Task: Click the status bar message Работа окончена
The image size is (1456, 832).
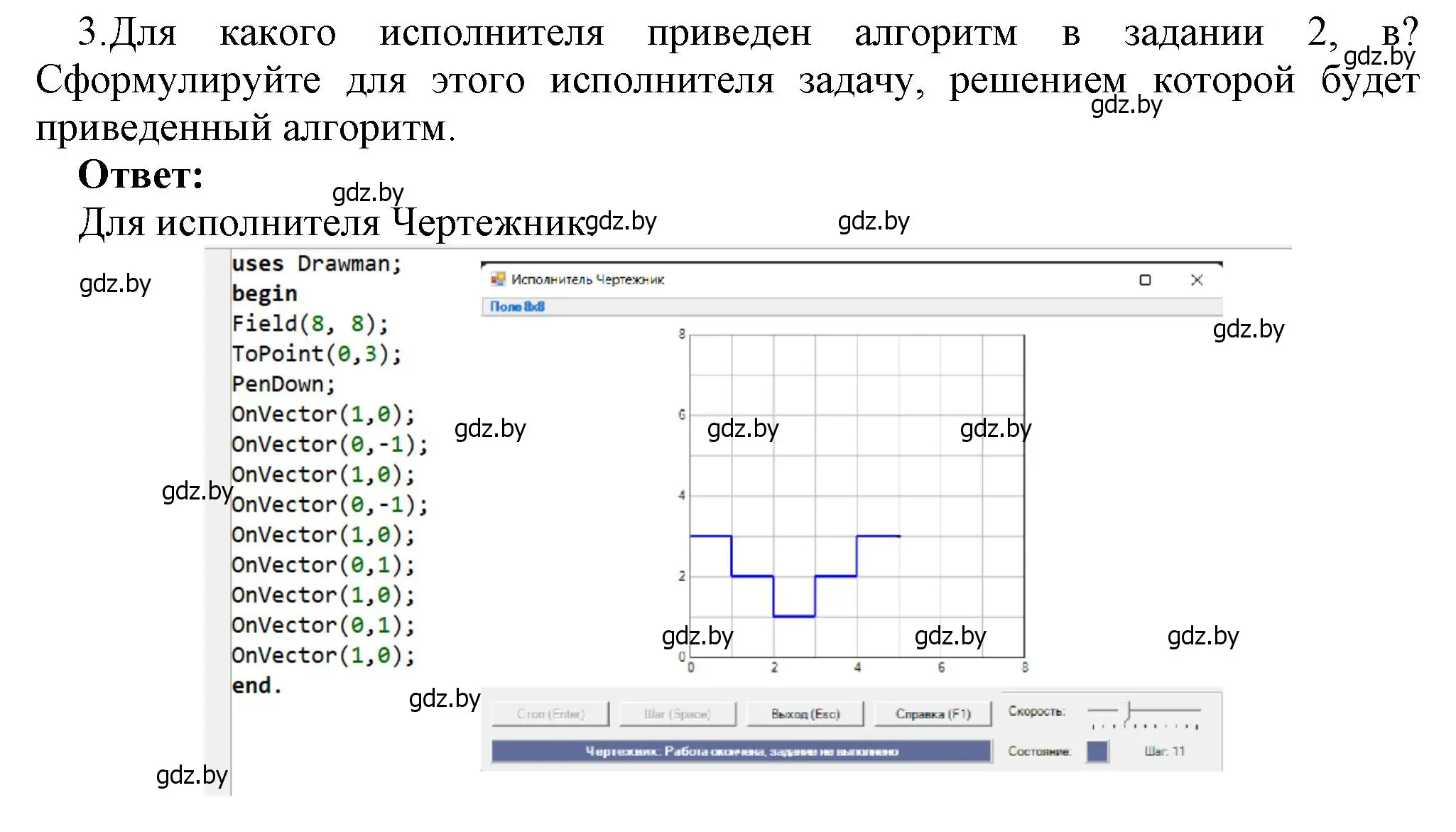Action: coord(741,751)
